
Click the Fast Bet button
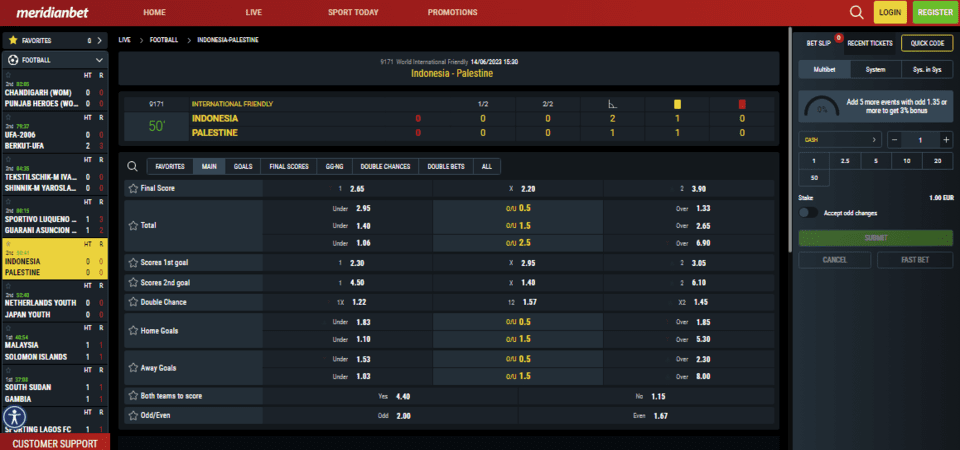pyautogui.click(x=915, y=260)
